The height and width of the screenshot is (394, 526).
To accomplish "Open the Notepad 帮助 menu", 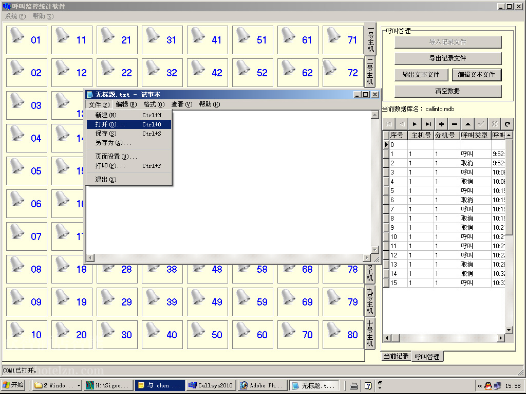I will pyautogui.click(x=209, y=104).
